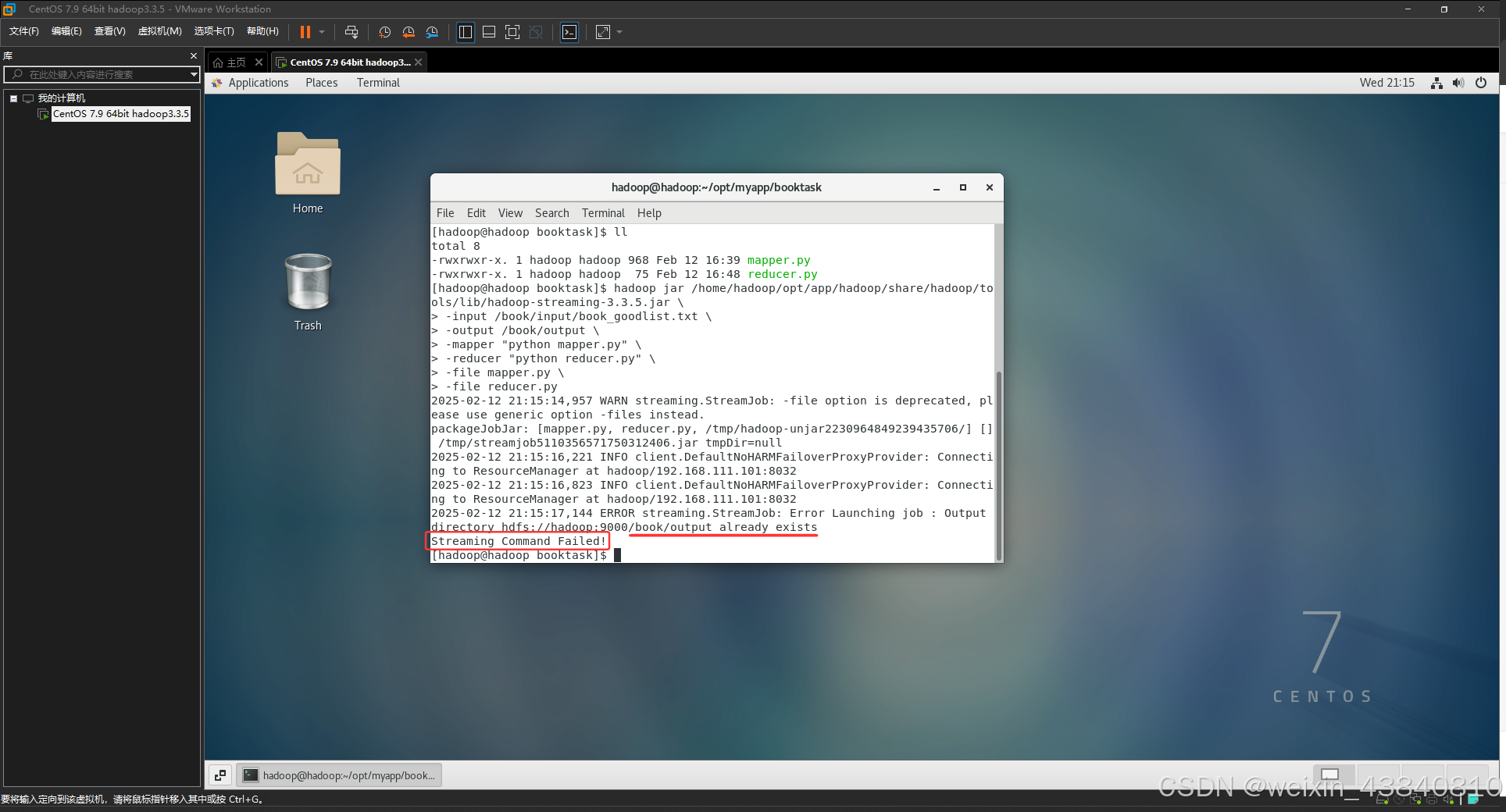Image resolution: width=1506 pixels, height=812 pixels.
Task: Expand the stretch guest display dropdown
Action: pyautogui.click(x=619, y=32)
